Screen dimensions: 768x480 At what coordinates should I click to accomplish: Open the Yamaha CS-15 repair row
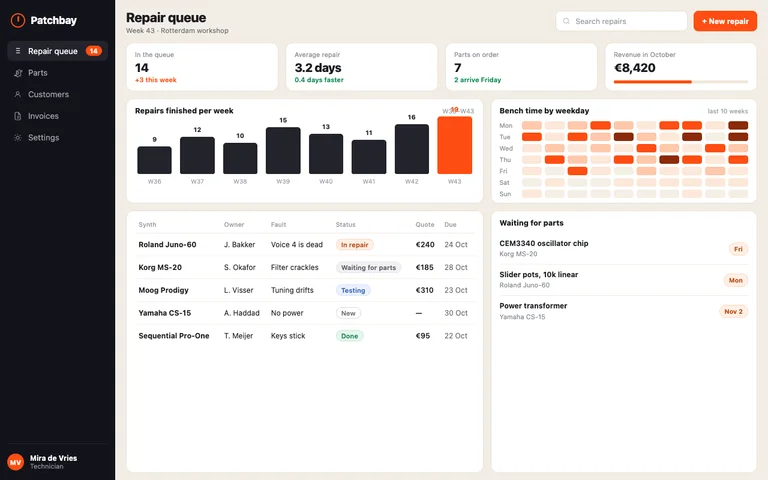click(305, 313)
